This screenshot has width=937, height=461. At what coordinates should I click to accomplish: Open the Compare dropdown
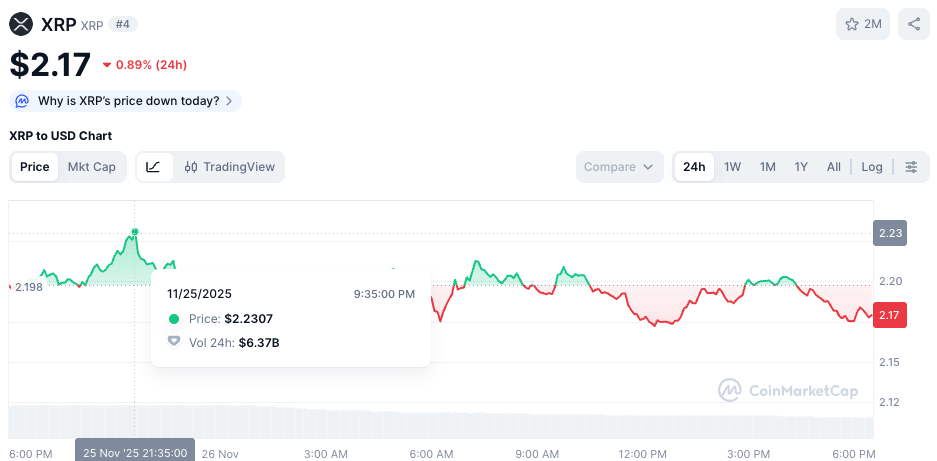(620, 167)
